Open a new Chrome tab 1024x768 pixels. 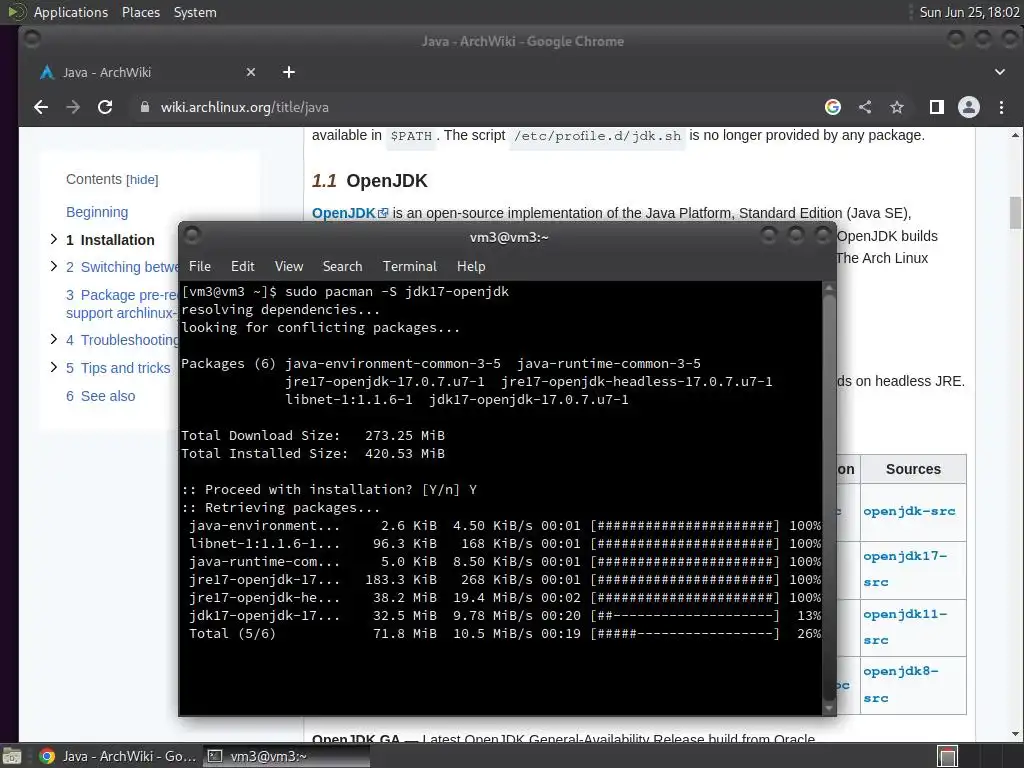[x=289, y=72]
